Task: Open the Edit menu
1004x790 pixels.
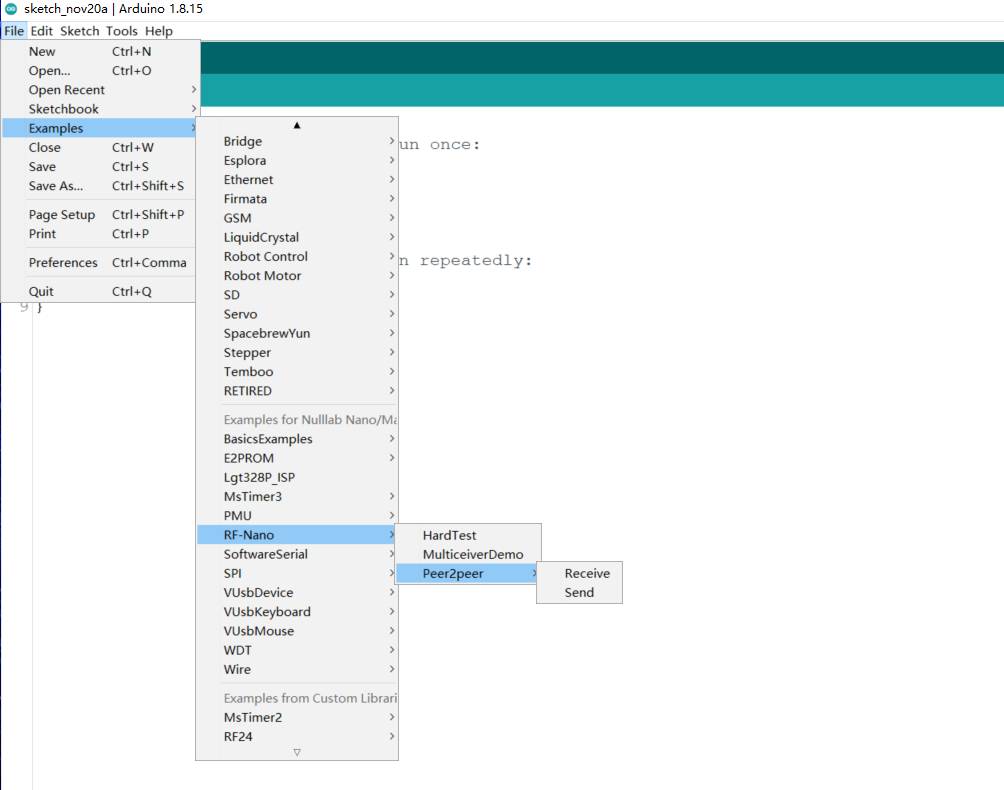Action: [x=41, y=31]
